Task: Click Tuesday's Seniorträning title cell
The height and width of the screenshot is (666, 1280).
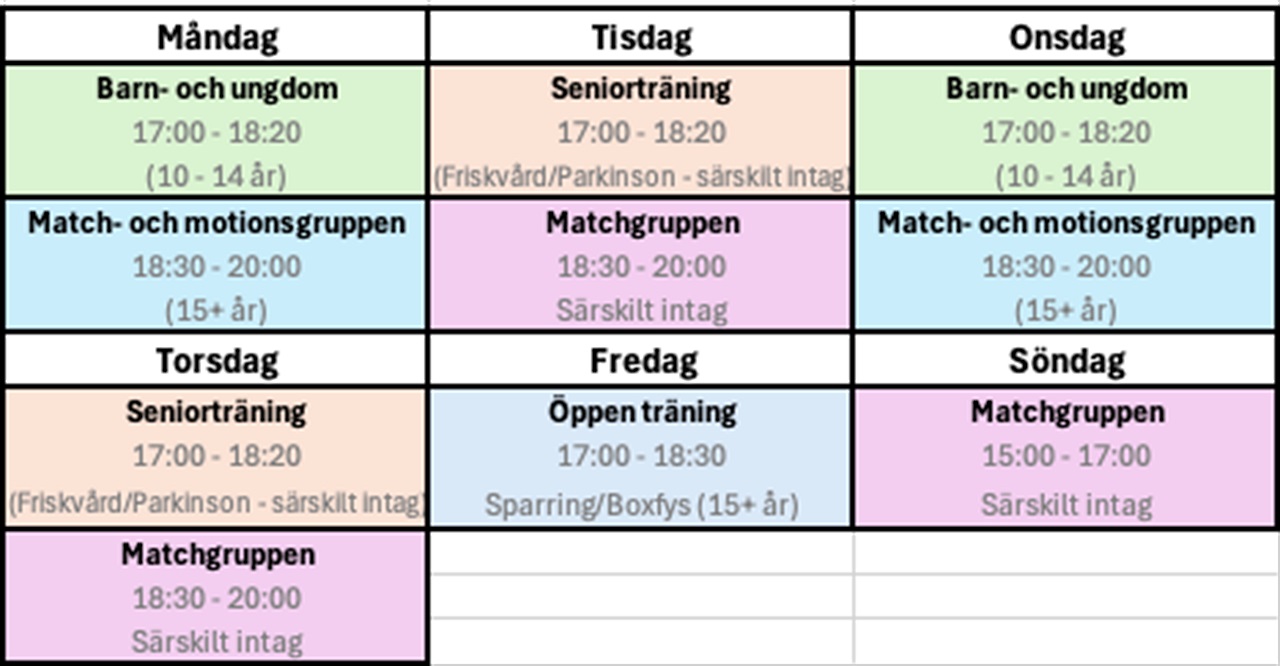Action: (641, 88)
